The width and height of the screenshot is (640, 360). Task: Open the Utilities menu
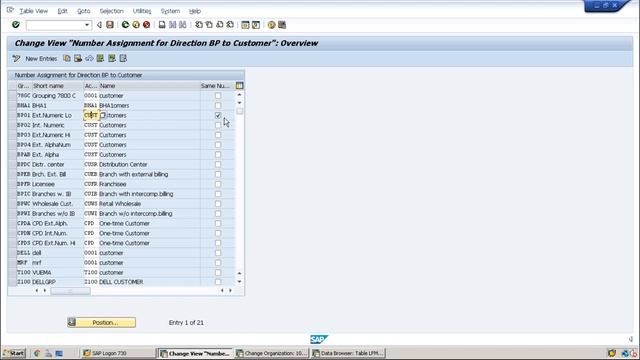[x=142, y=11]
